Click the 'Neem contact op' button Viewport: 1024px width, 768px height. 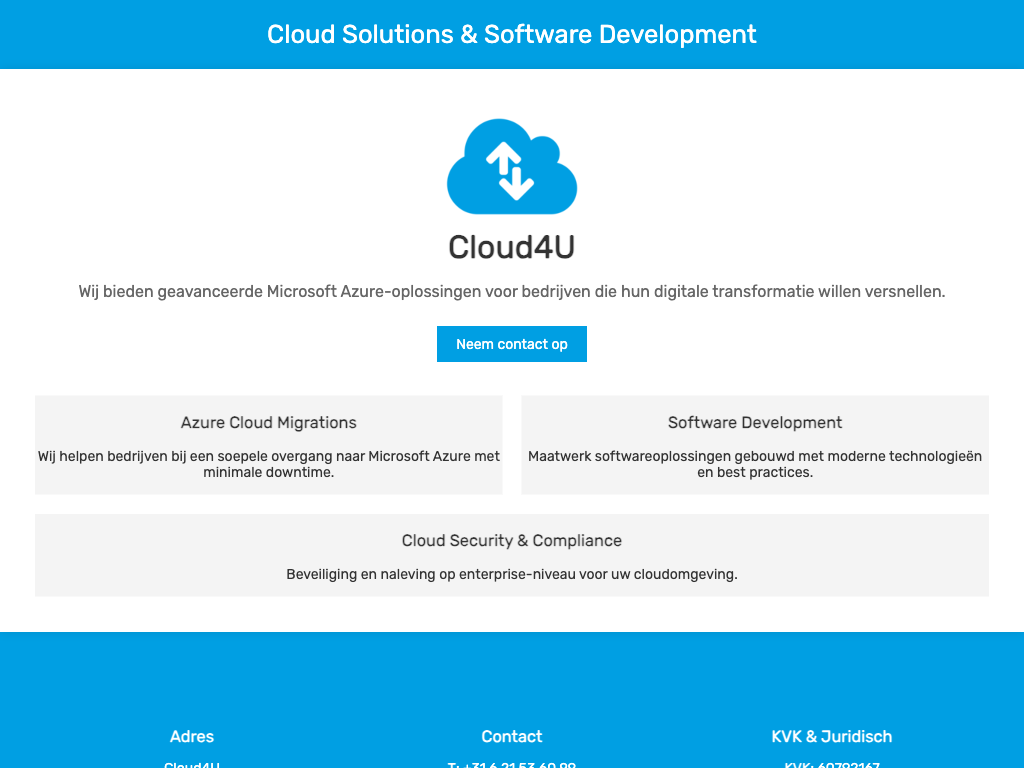click(511, 344)
